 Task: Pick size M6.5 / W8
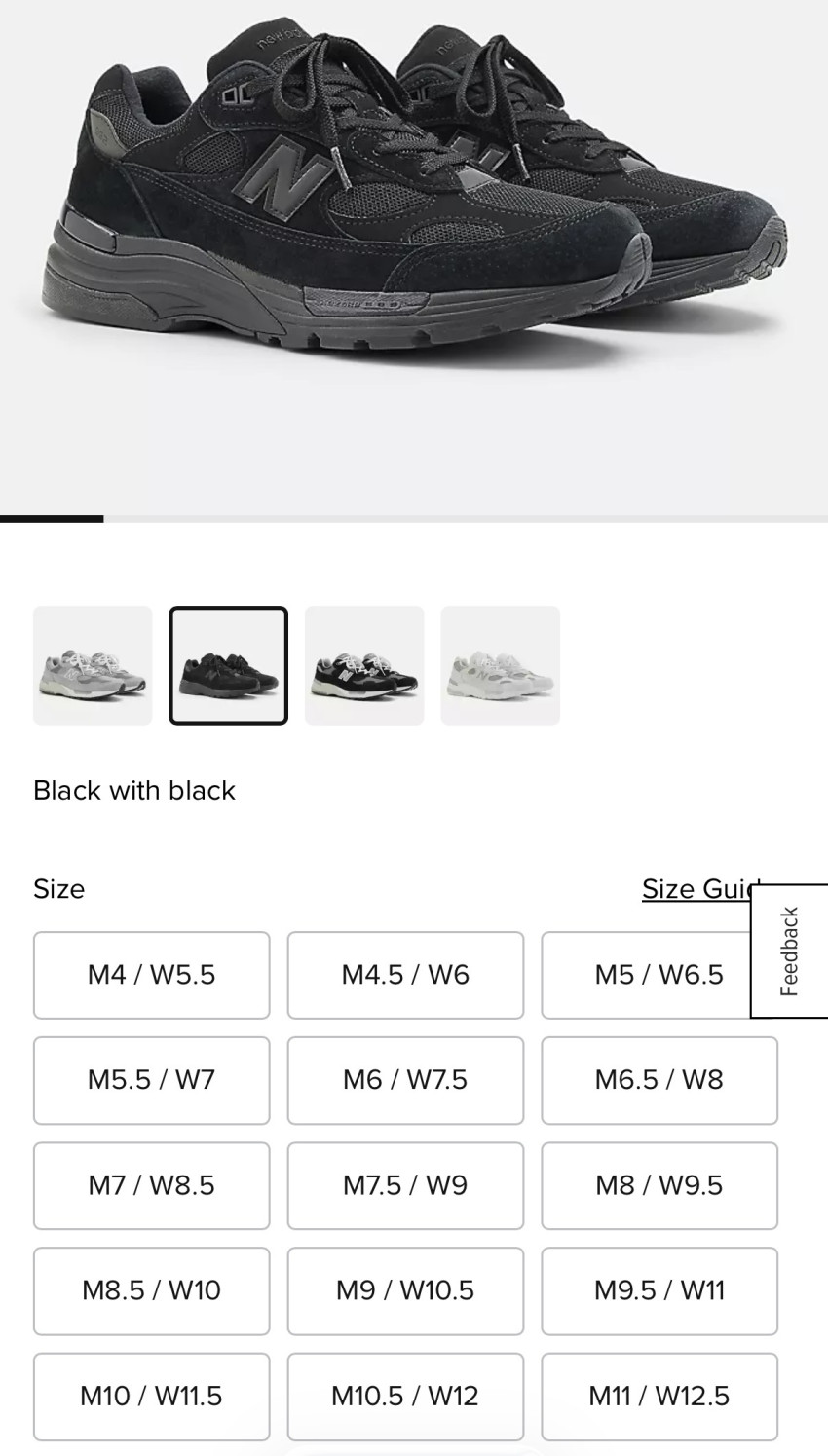click(x=659, y=1080)
